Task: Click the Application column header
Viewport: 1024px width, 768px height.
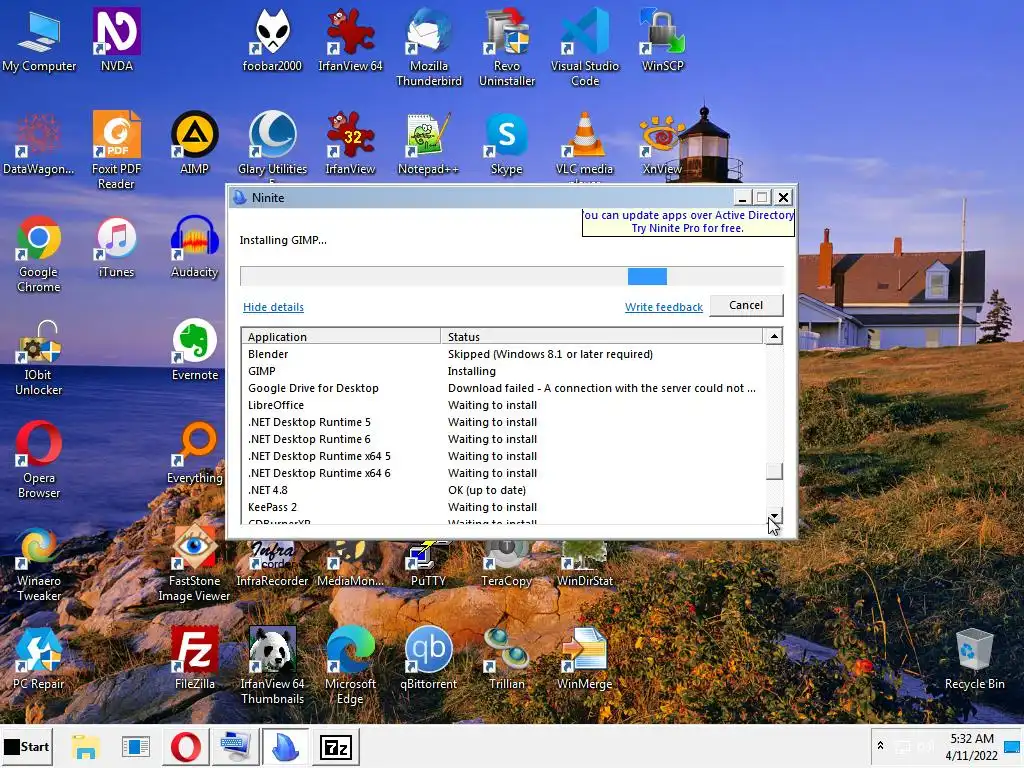Action: pyautogui.click(x=341, y=336)
